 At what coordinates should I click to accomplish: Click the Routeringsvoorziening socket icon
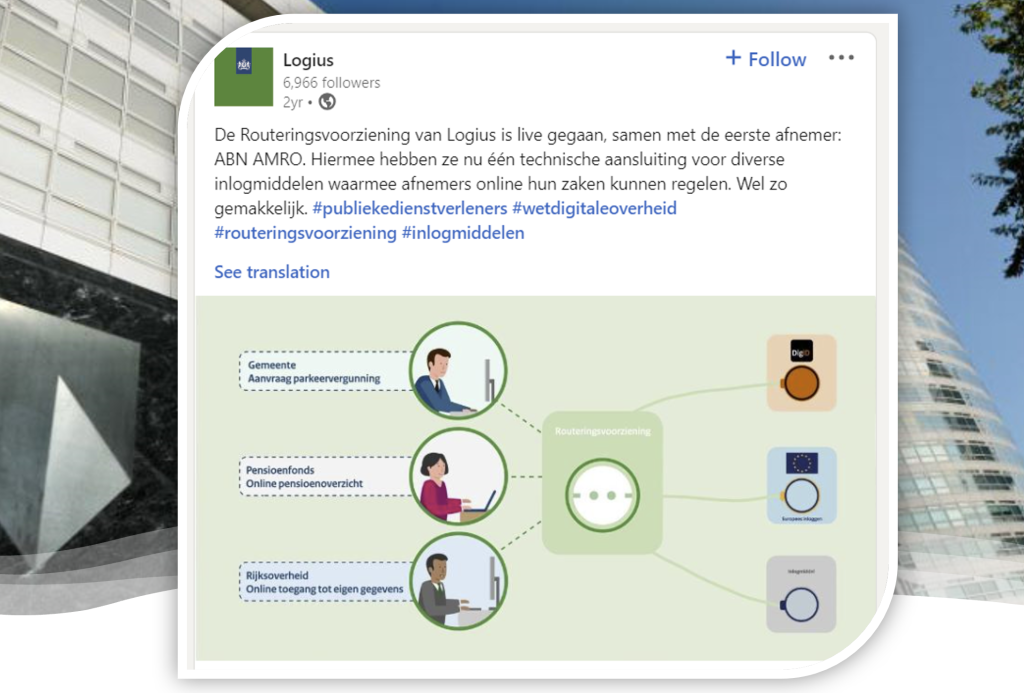click(x=601, y=495)
